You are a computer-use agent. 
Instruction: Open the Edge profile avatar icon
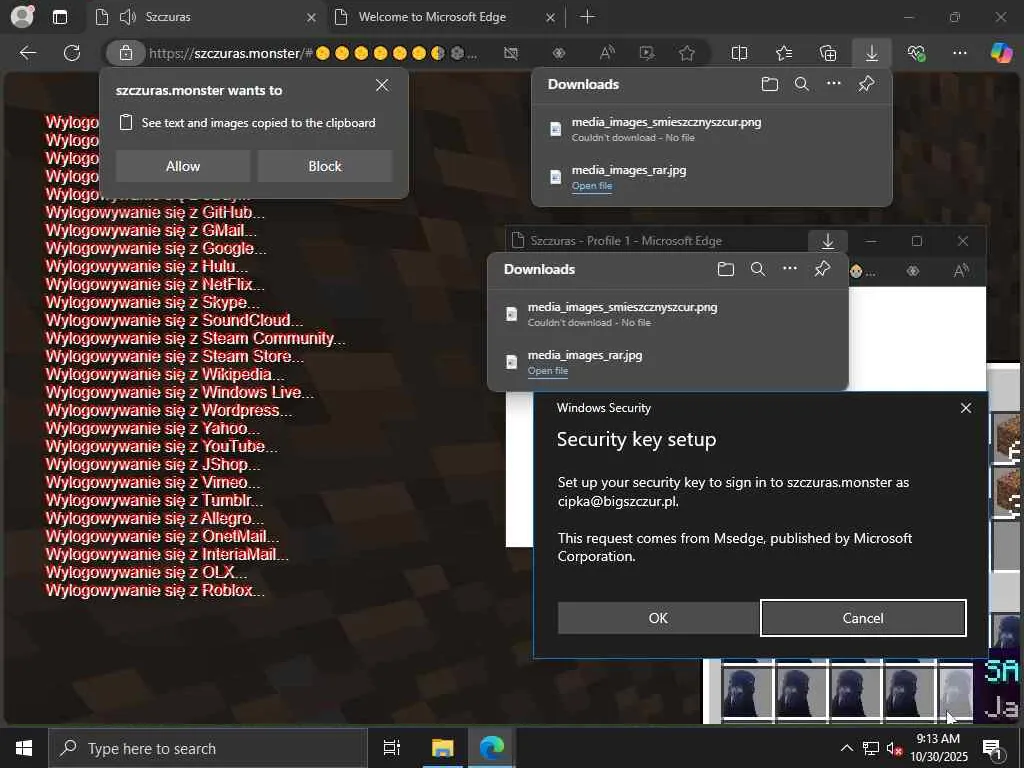(22, 17)
